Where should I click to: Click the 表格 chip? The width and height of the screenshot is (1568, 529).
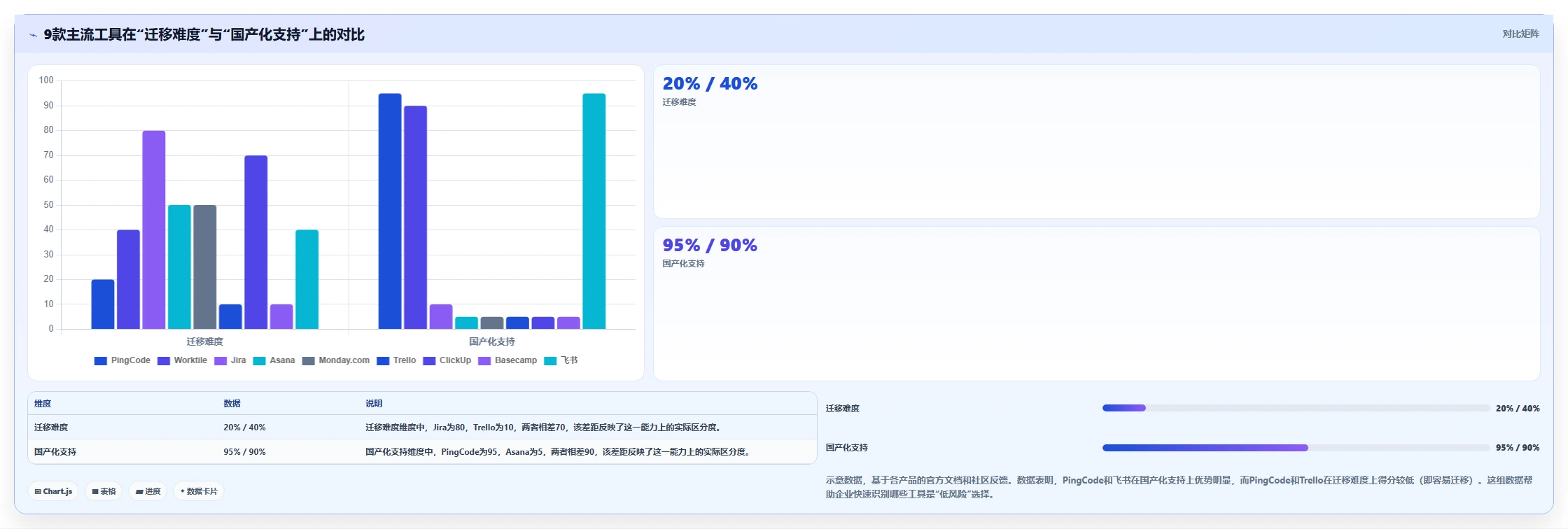(104, 491)
